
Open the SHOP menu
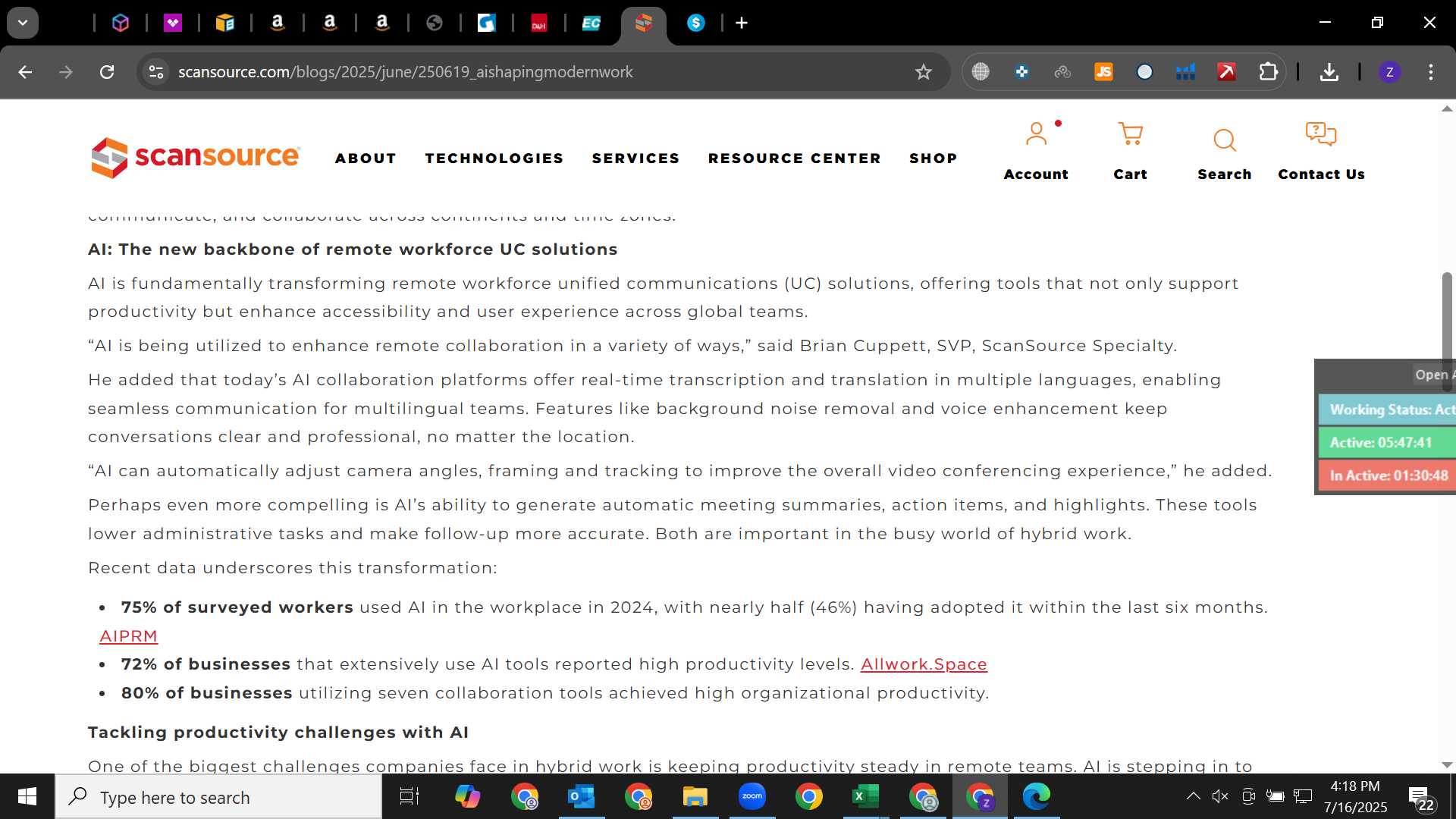pyautogui.click(x=934, y=158)
